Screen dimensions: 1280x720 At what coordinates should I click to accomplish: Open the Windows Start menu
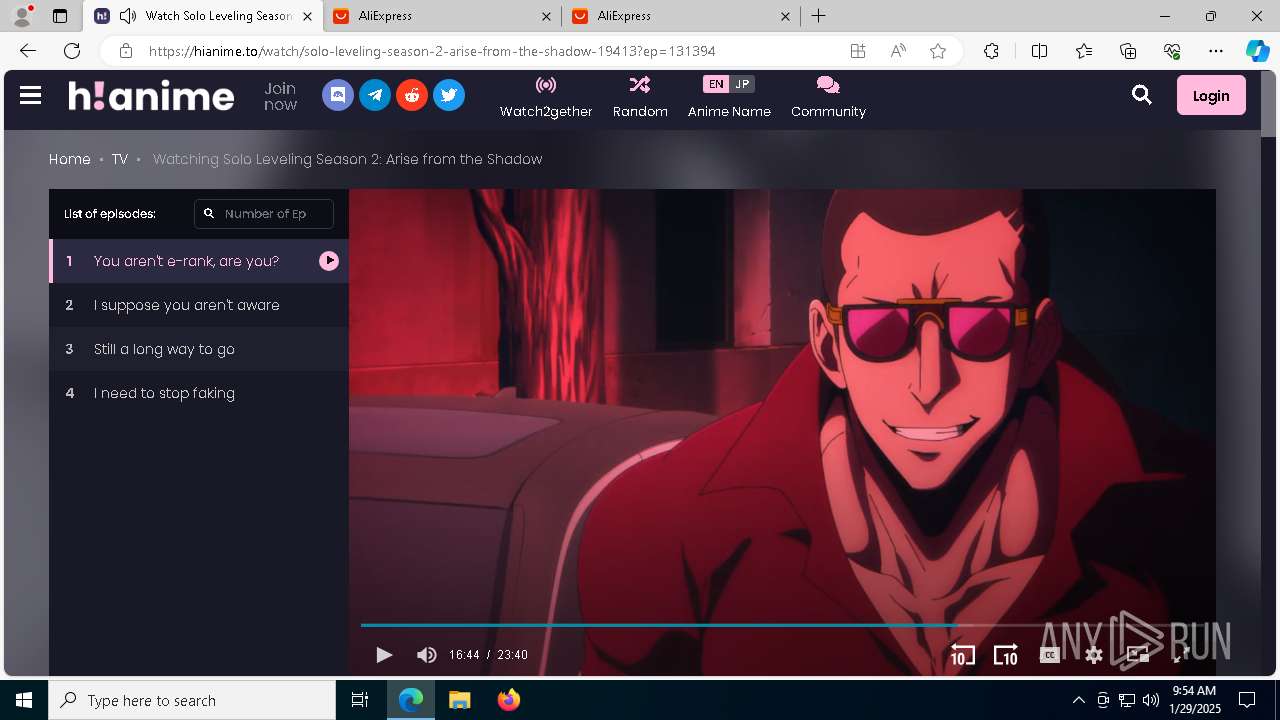click(24, 700)
